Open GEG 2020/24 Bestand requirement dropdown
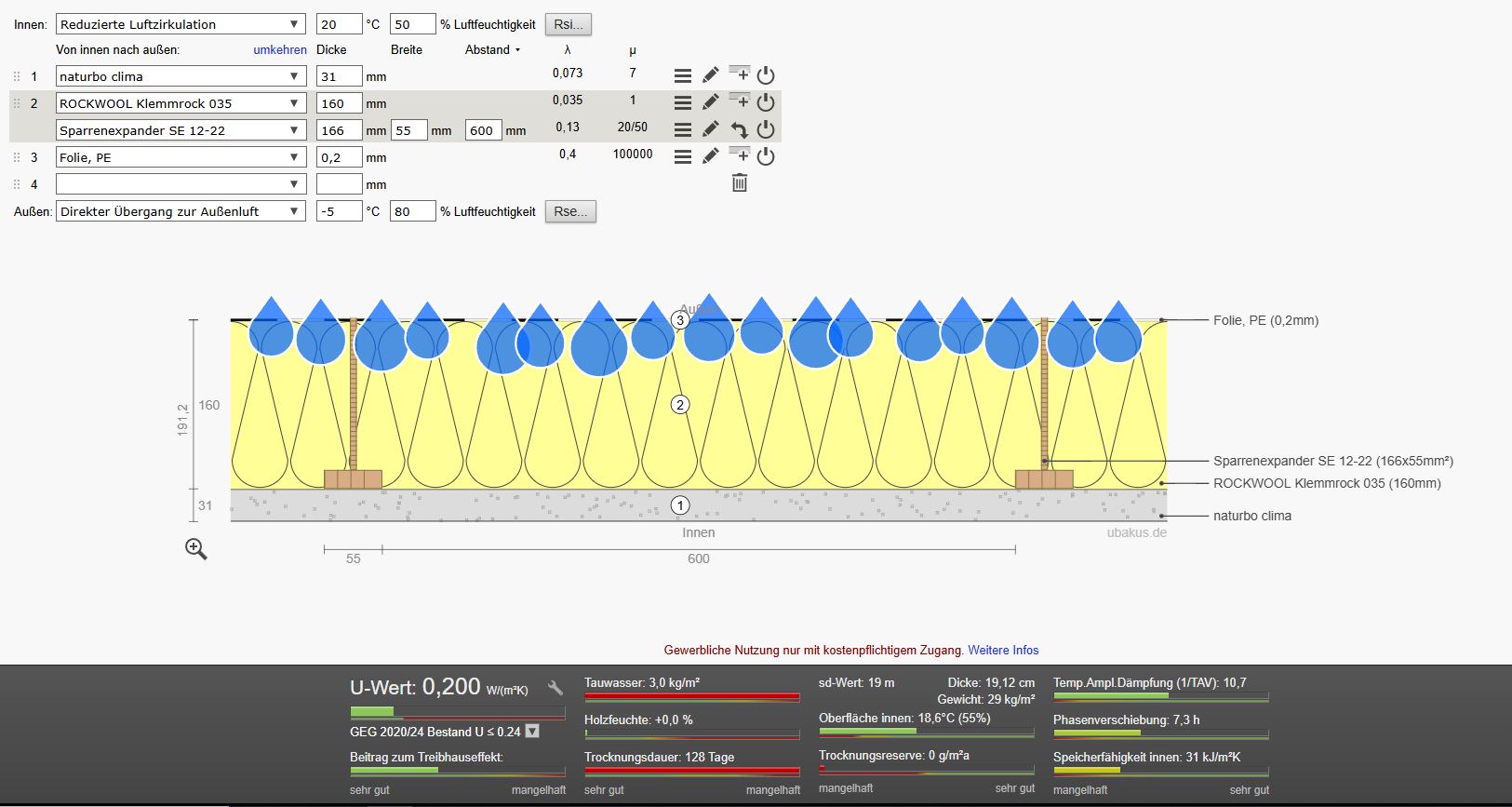1512x807 pixels. click(x=532, y=732)
